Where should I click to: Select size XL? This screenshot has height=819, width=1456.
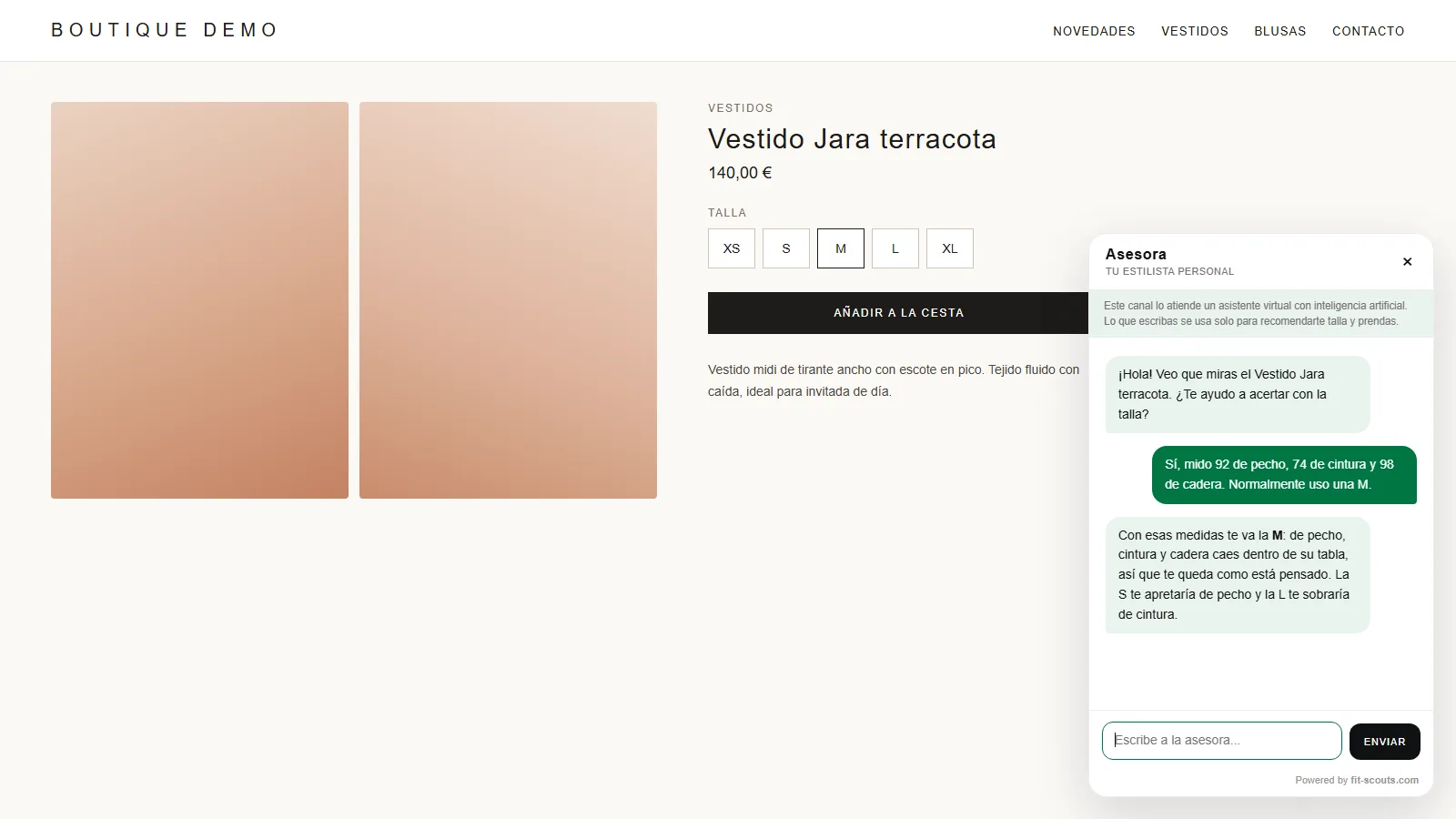pyautogui.click(x=950, y=248)
